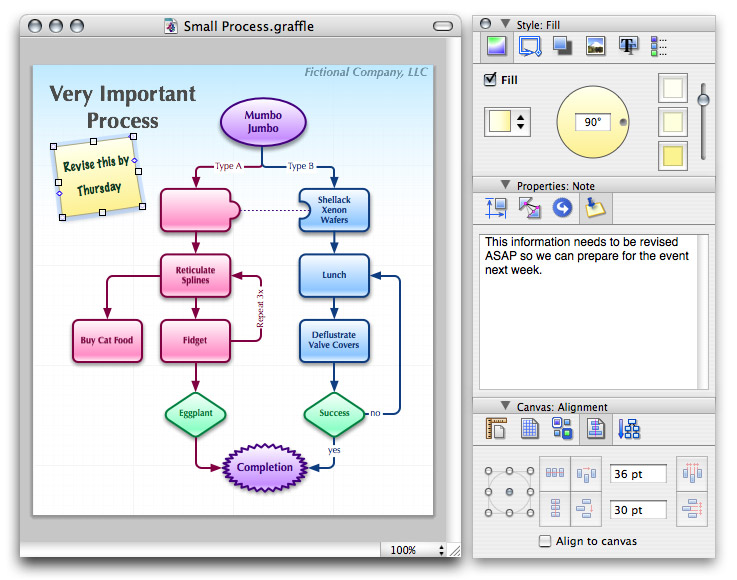Viewport: 737px width, 580px height.
Task: Open the Fill style inspector icon
Action: [496, 46]
